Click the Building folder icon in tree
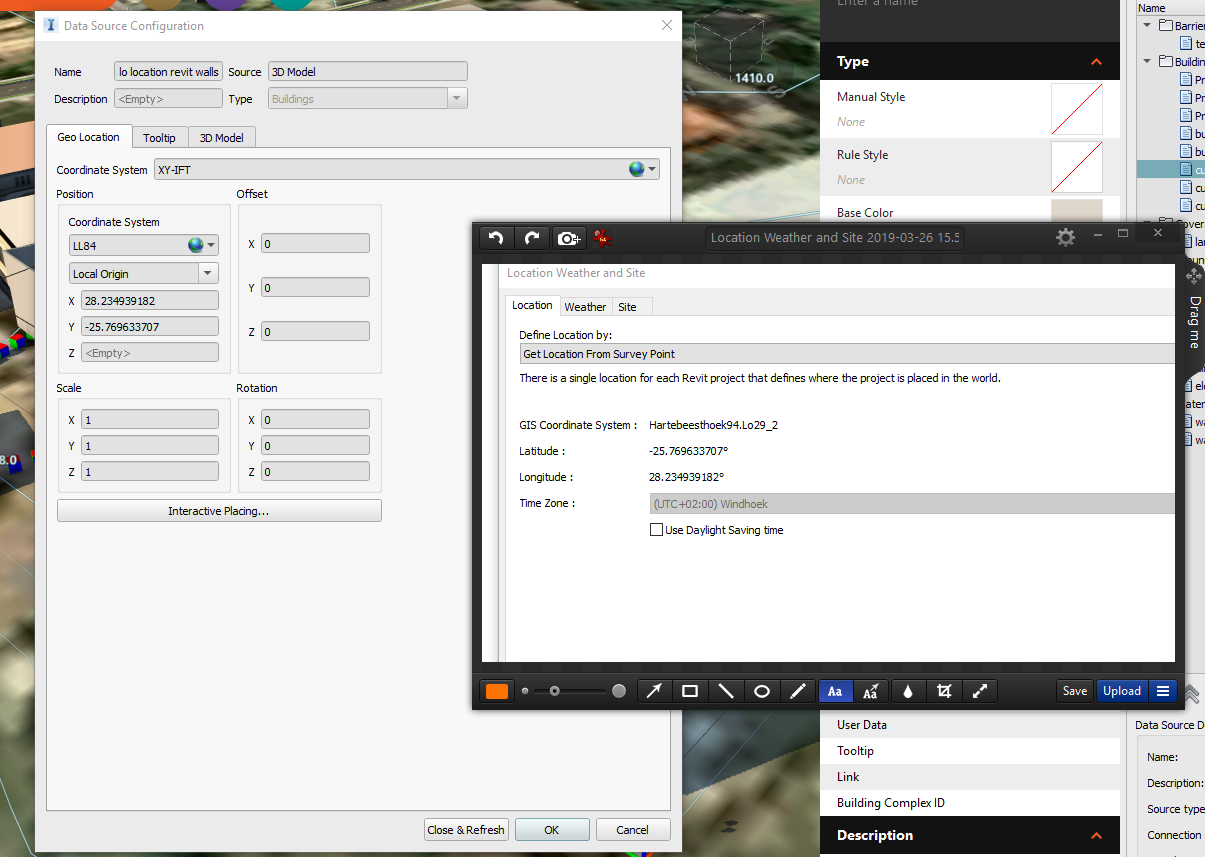1205x857 pixels. click(1165, 62)
